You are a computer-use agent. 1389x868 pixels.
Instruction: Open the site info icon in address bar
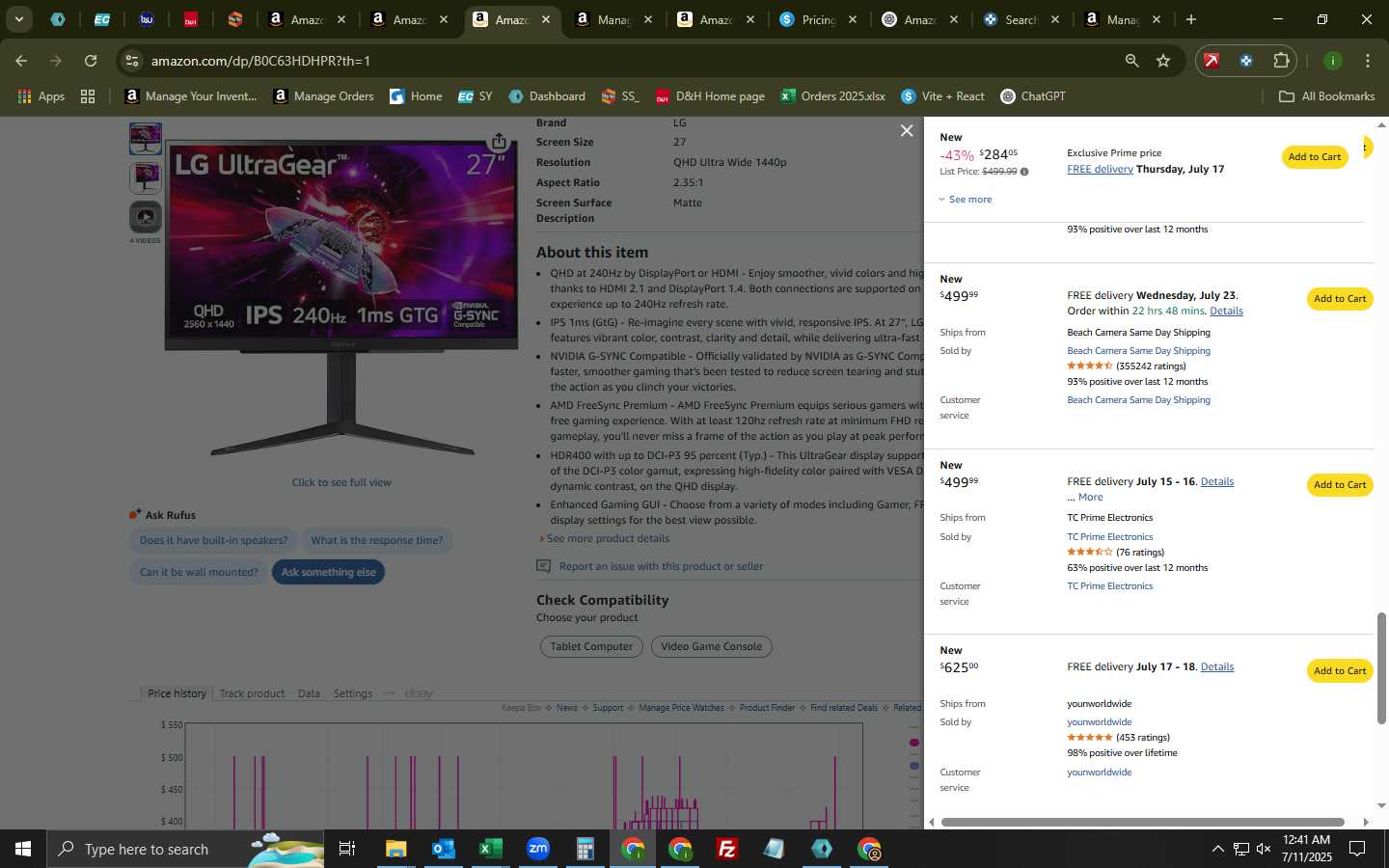tap(132, 61)
